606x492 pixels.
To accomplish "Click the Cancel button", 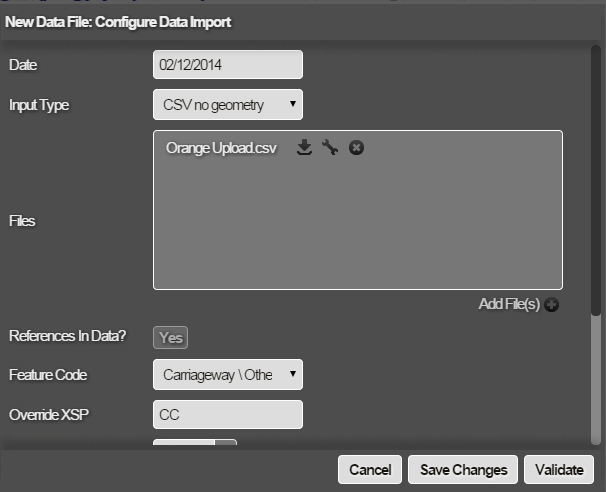I will (370, 470).
